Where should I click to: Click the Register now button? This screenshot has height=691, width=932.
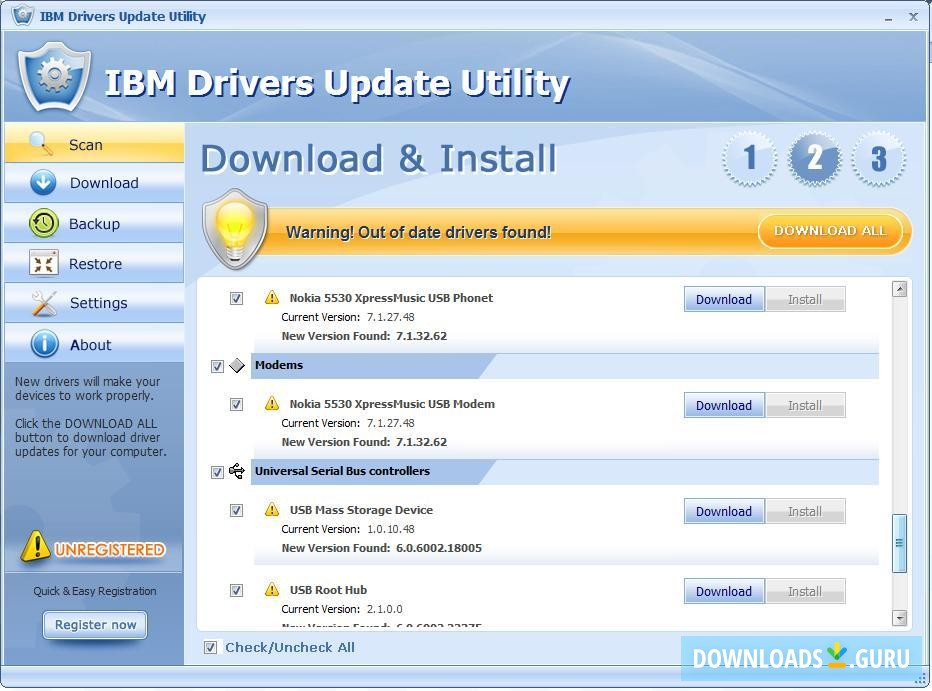(x=94, y=624)
